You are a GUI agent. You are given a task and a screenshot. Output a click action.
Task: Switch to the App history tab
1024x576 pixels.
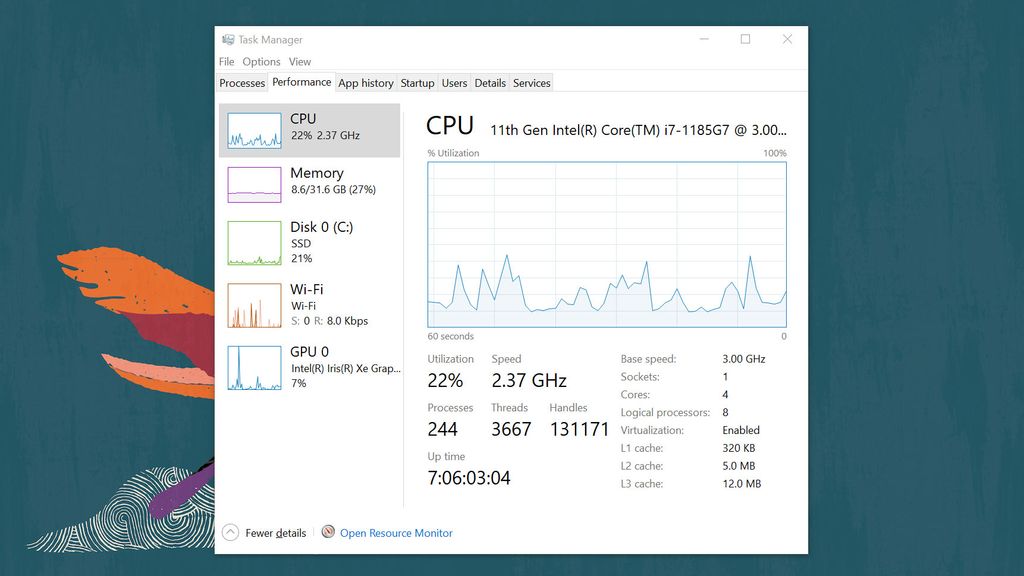365,83
